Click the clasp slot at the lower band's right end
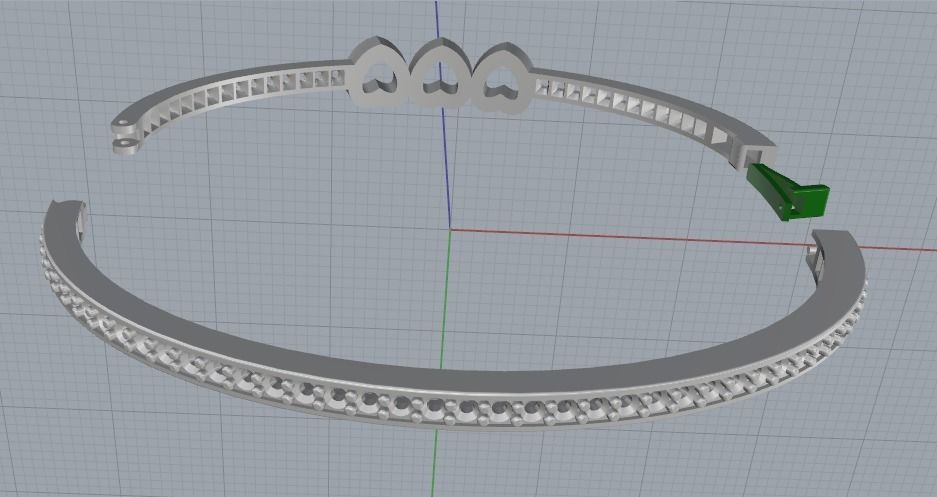The image size is (937, 497). point(816,262)
